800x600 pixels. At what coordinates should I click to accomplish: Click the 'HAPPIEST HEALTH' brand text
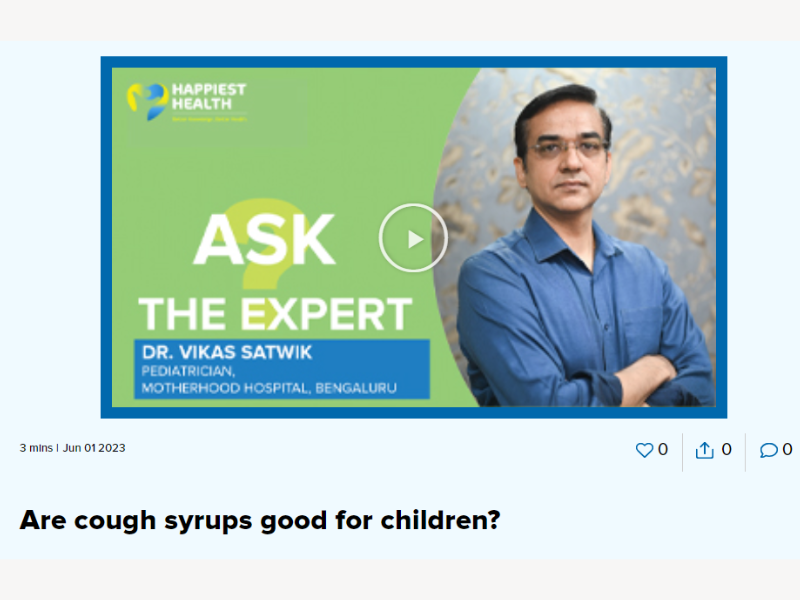pyautogui.click(x=209, y=96)
